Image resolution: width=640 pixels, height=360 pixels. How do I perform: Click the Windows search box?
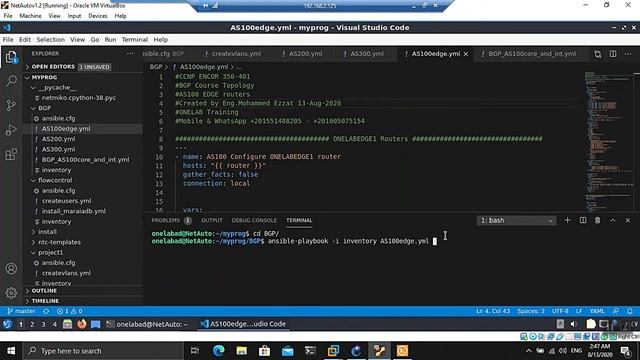point(103,351)
